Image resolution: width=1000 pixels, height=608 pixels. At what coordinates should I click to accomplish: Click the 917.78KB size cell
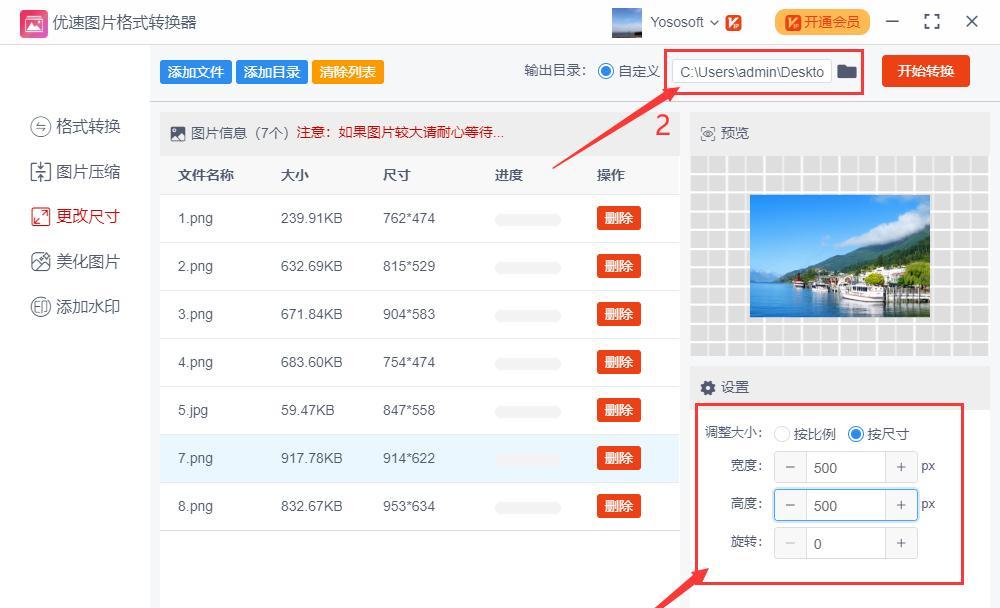pos(311,458)
